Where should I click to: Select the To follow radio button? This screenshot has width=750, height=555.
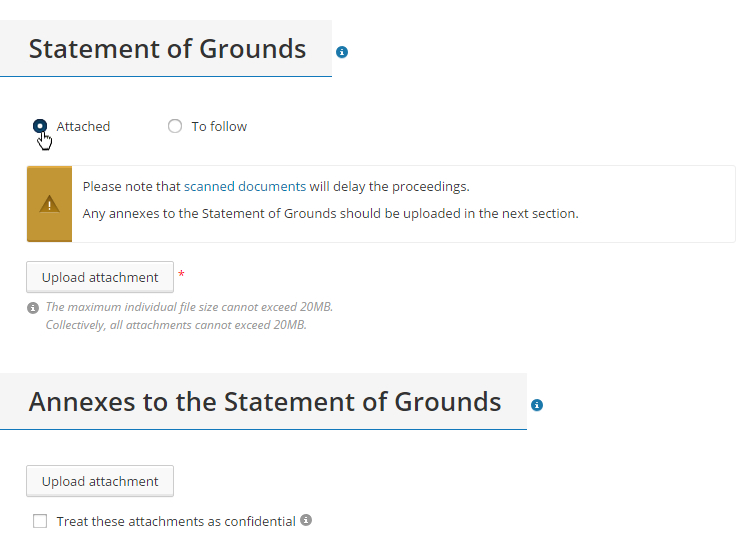pyautogui.click(x=175, y=126)
